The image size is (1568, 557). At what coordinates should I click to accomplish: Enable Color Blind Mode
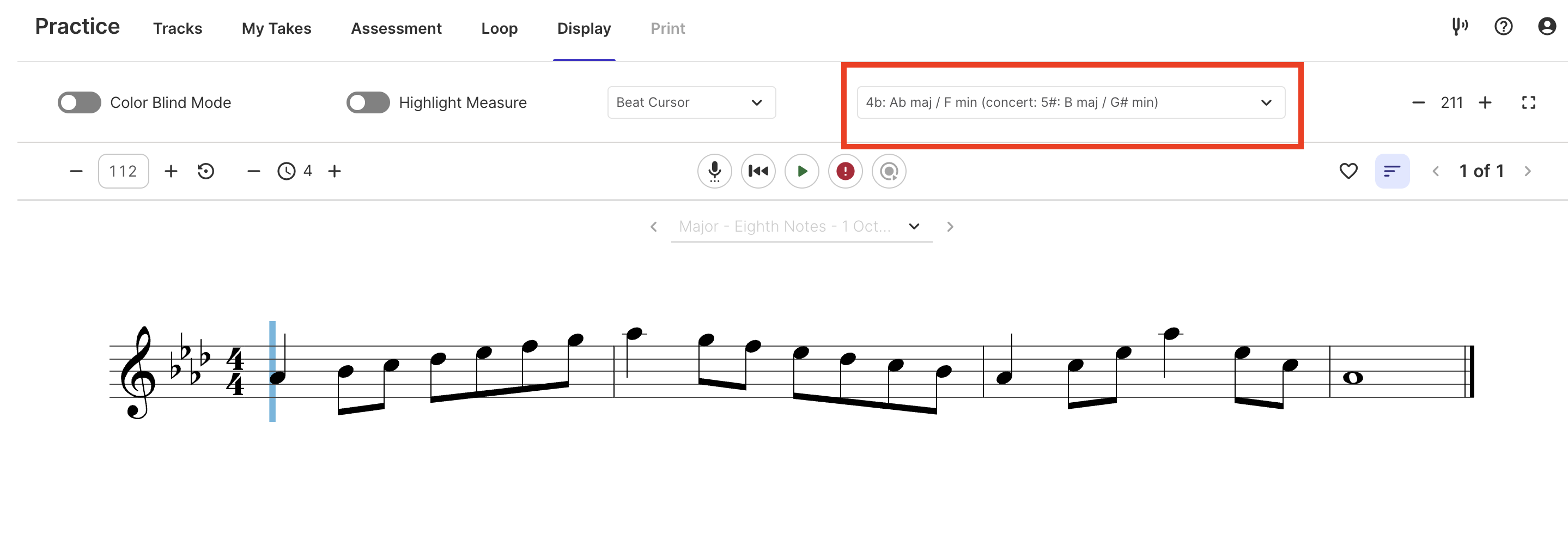(80, 103)
